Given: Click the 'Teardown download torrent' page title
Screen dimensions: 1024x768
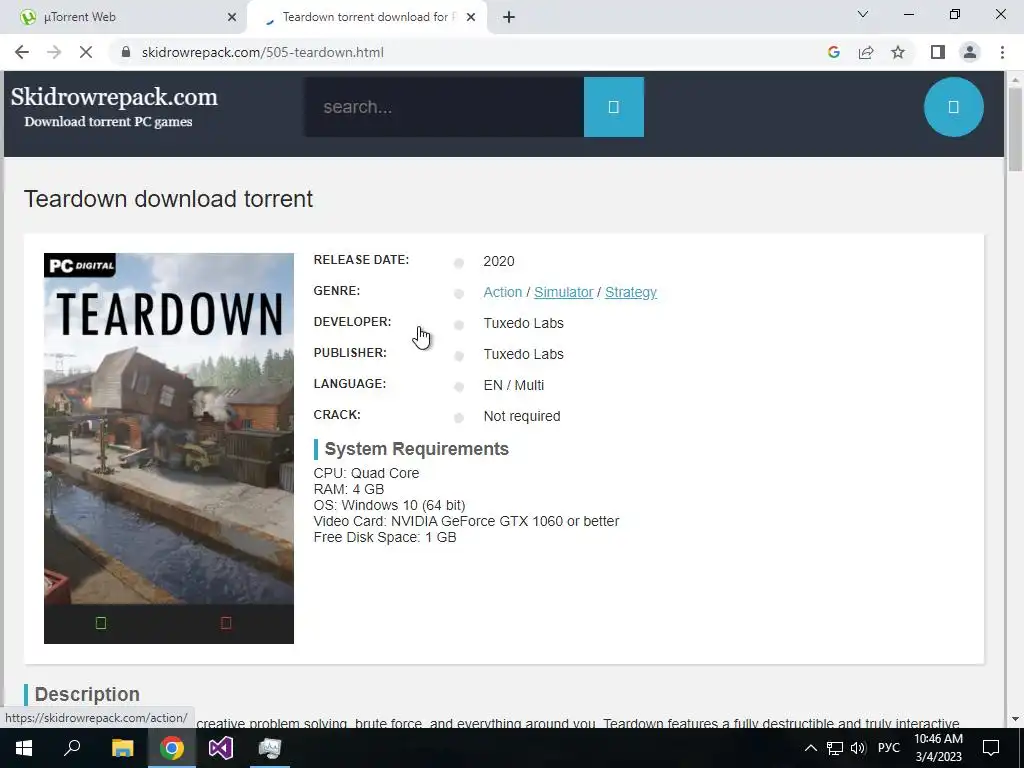Looking at the screenshot, I should (168, 199).
